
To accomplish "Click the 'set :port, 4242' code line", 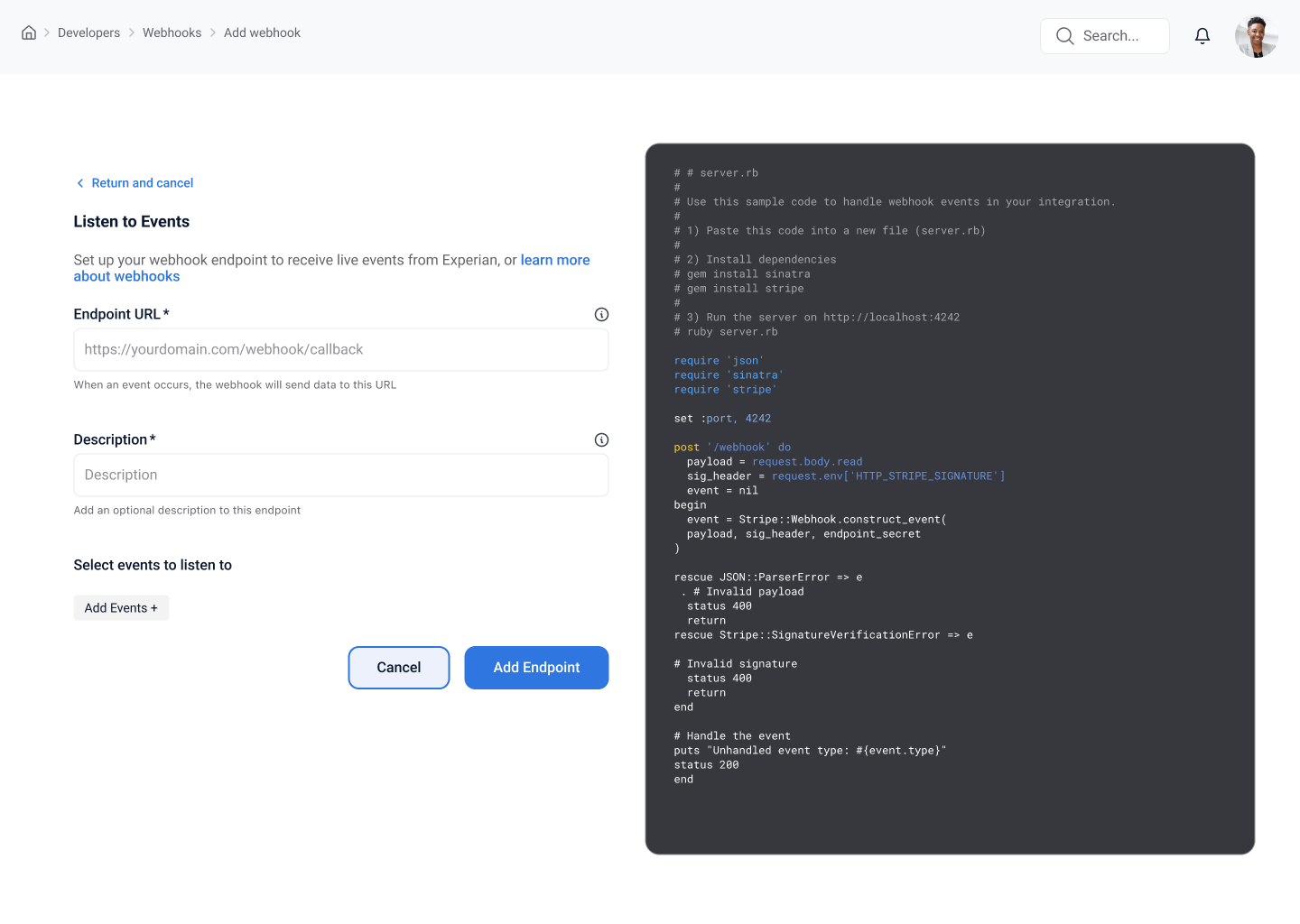I will [722, 419].
